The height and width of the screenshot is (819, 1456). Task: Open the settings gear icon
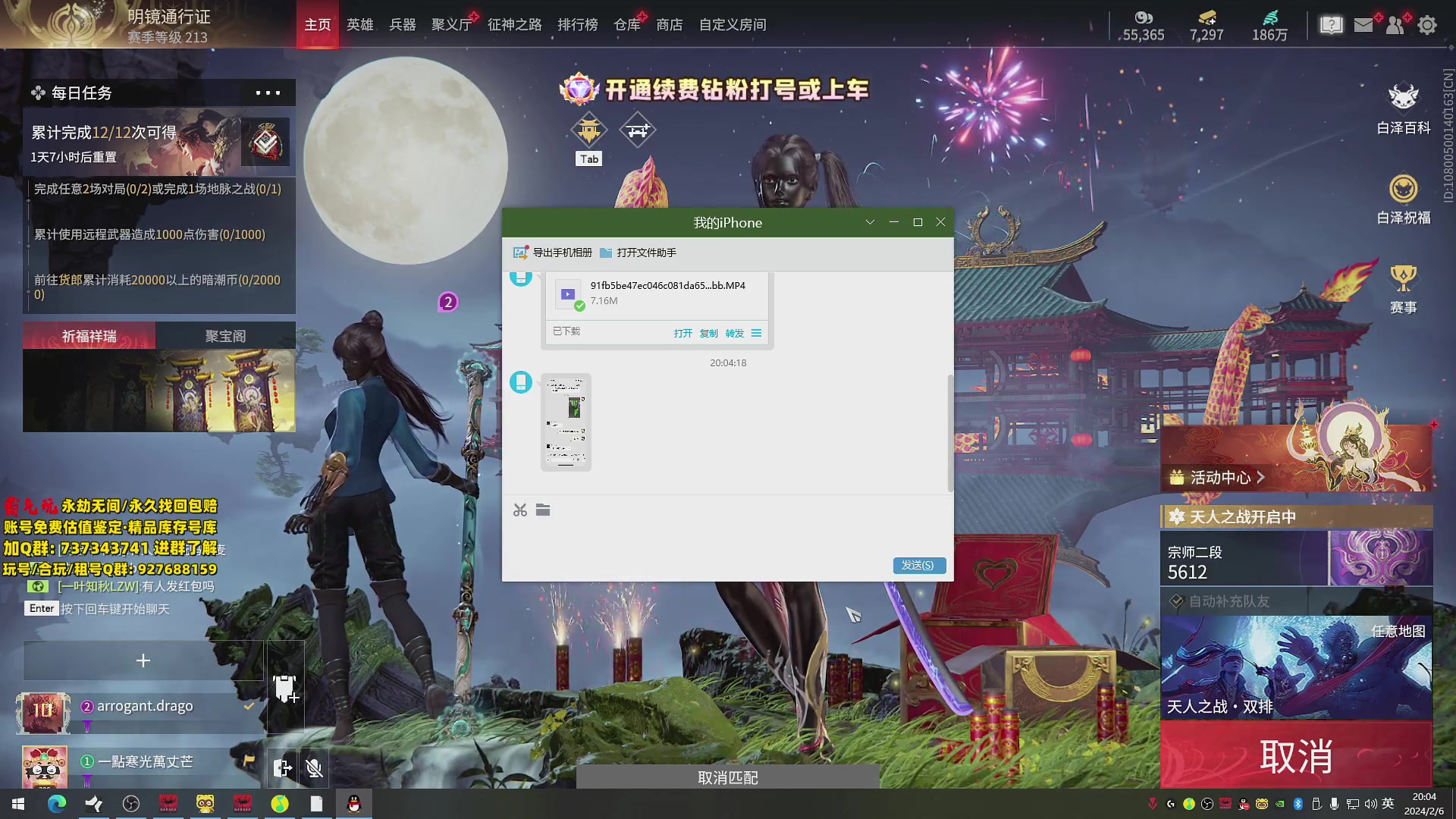(1427, 25)
